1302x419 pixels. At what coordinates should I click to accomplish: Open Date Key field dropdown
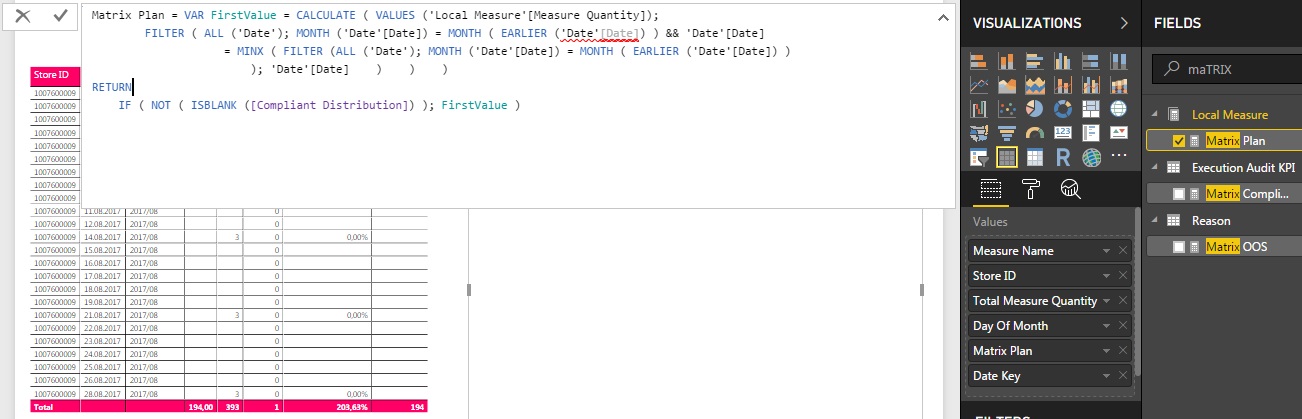click(1106, 376)
